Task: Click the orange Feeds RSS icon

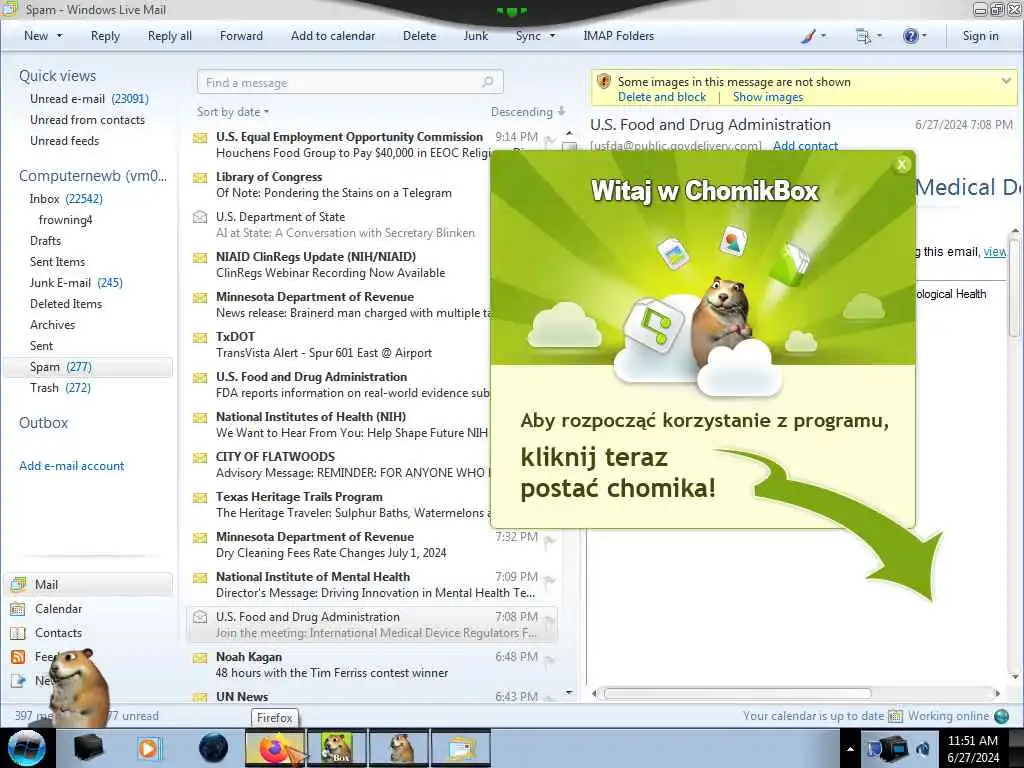Action: pyautogui.click(x=18, y=656)
